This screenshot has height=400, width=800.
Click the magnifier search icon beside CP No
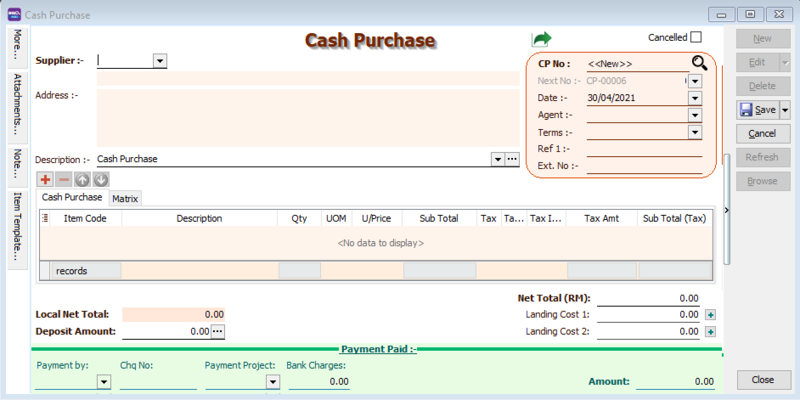click(699, 63)
